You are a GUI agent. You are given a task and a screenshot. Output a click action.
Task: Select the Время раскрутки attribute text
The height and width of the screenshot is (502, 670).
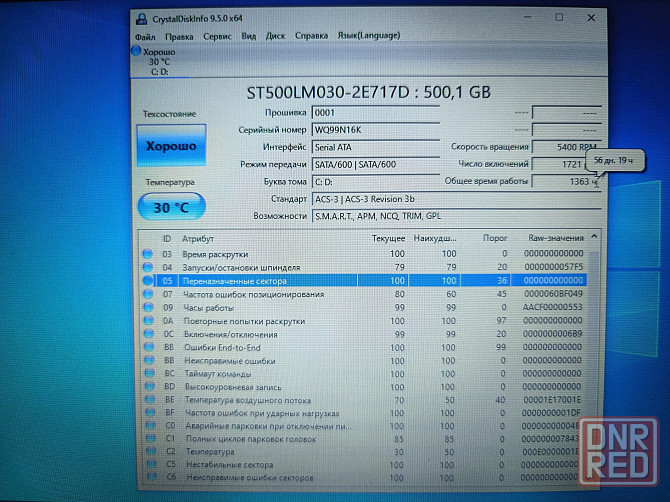[x=215, y=254]
